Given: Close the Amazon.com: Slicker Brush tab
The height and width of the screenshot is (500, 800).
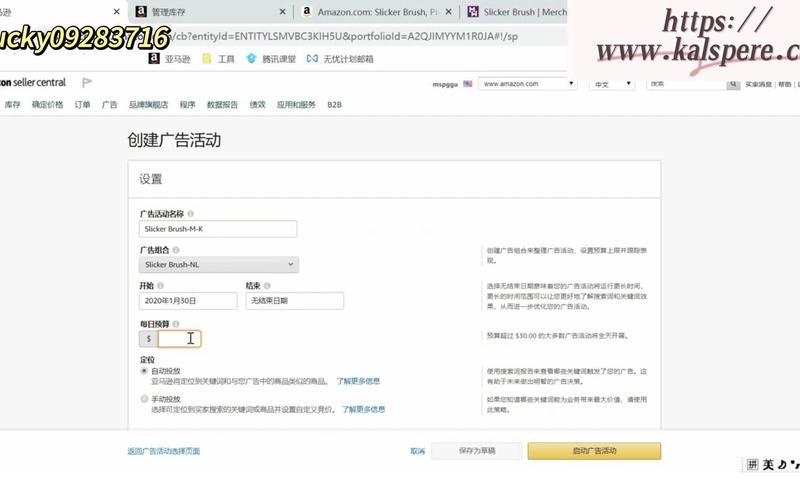Looking at the screenshot, I should tap(448, 12).
